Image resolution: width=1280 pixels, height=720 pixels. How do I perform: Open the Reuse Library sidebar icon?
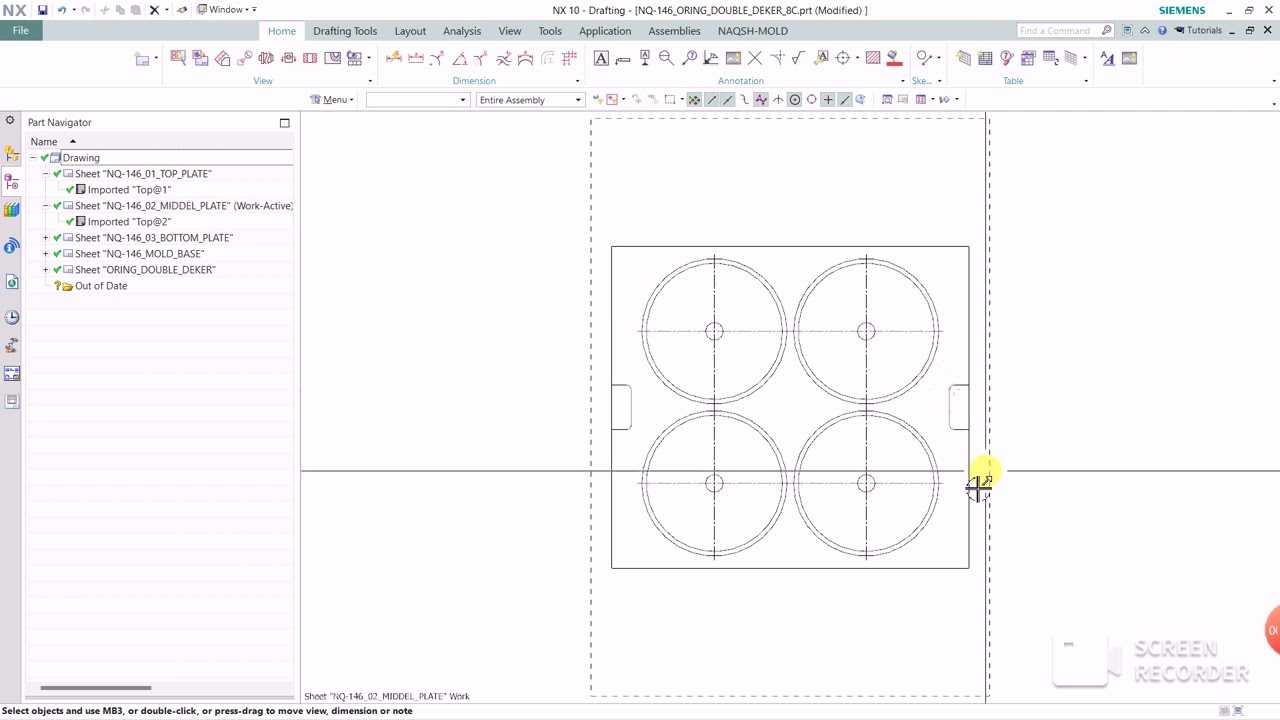click(x=12, y=209)
